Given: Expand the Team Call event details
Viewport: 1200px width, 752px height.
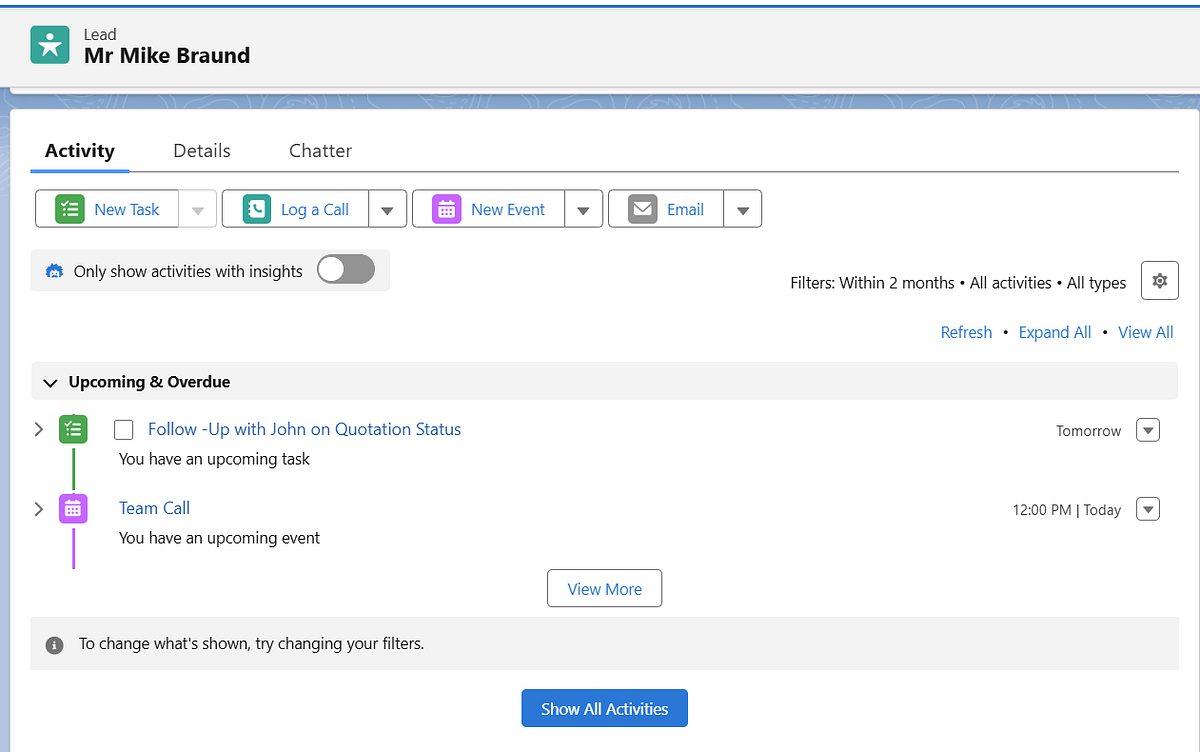Looking at the screenshot, I should [x=39, y=509].
